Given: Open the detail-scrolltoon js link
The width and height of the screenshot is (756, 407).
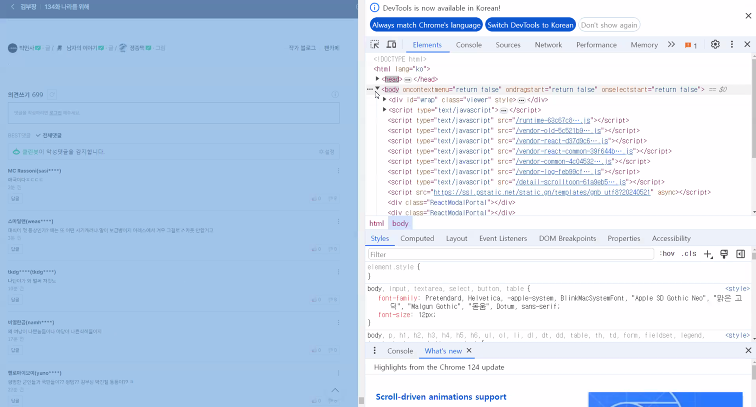Looking at the screenshot, I should (x=570, y=182).
